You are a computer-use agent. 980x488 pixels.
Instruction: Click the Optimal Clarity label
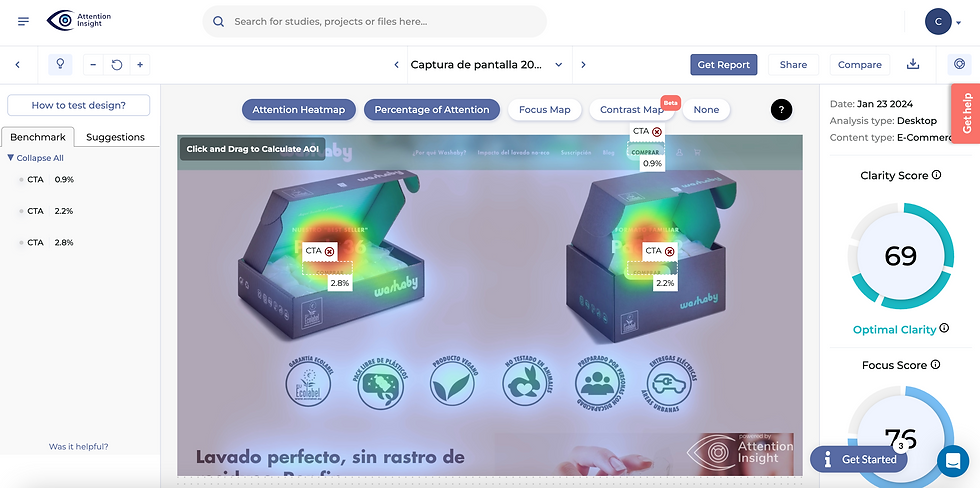[x=894, y=330]
